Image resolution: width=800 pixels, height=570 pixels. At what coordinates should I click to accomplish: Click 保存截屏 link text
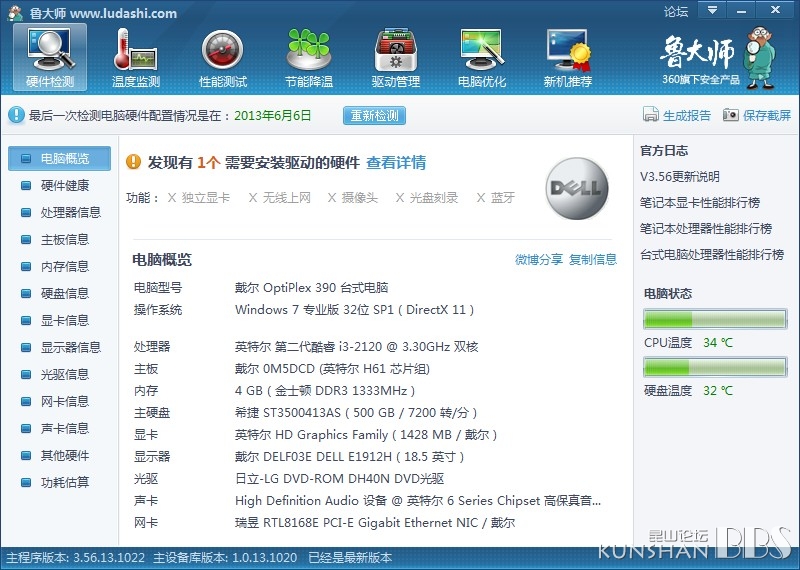[x=767, y=115]
